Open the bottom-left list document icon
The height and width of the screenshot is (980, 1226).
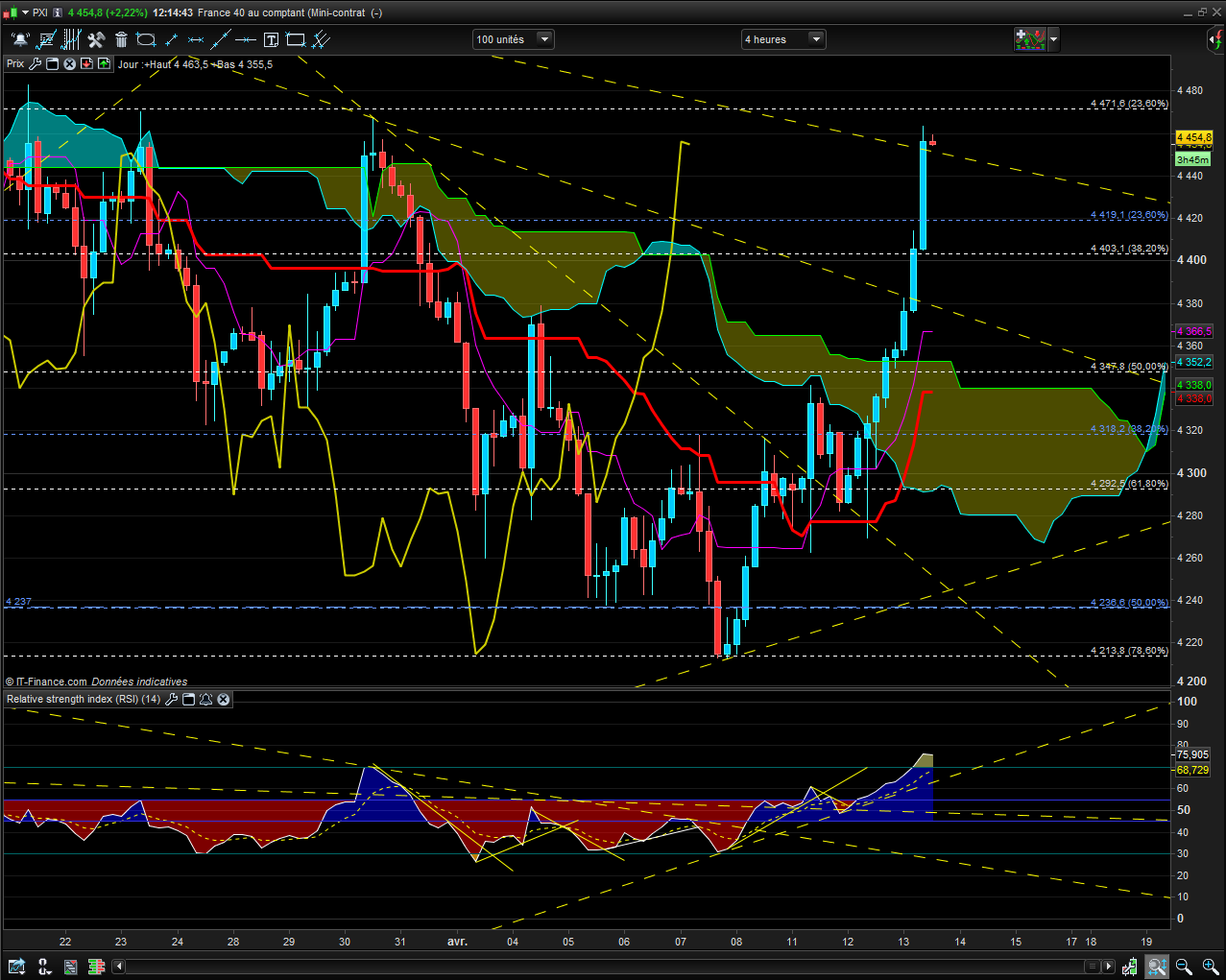click(x=70, y=967)
